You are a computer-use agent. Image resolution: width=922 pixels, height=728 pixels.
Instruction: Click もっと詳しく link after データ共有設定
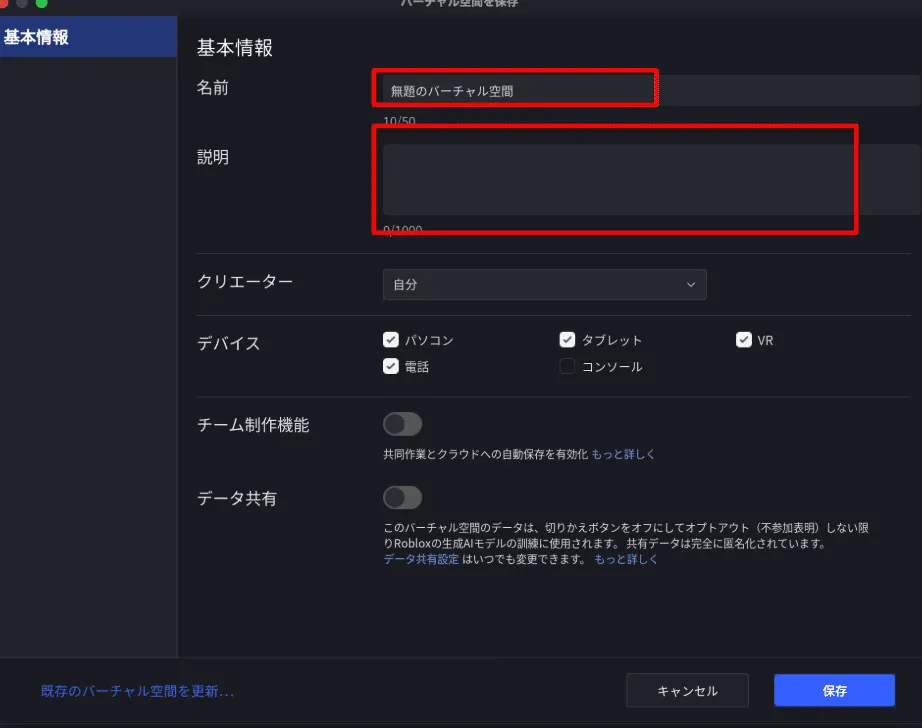point(626,560)
